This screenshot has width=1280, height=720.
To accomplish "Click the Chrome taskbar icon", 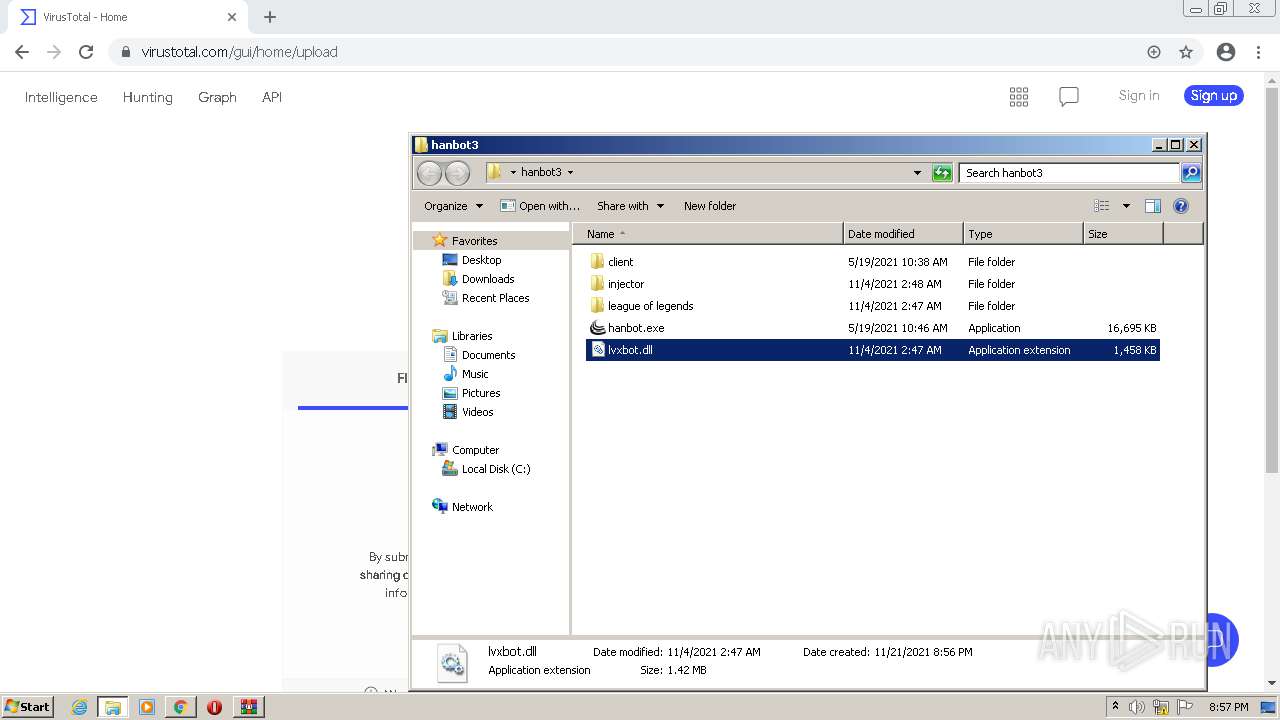I will point(180,707).
